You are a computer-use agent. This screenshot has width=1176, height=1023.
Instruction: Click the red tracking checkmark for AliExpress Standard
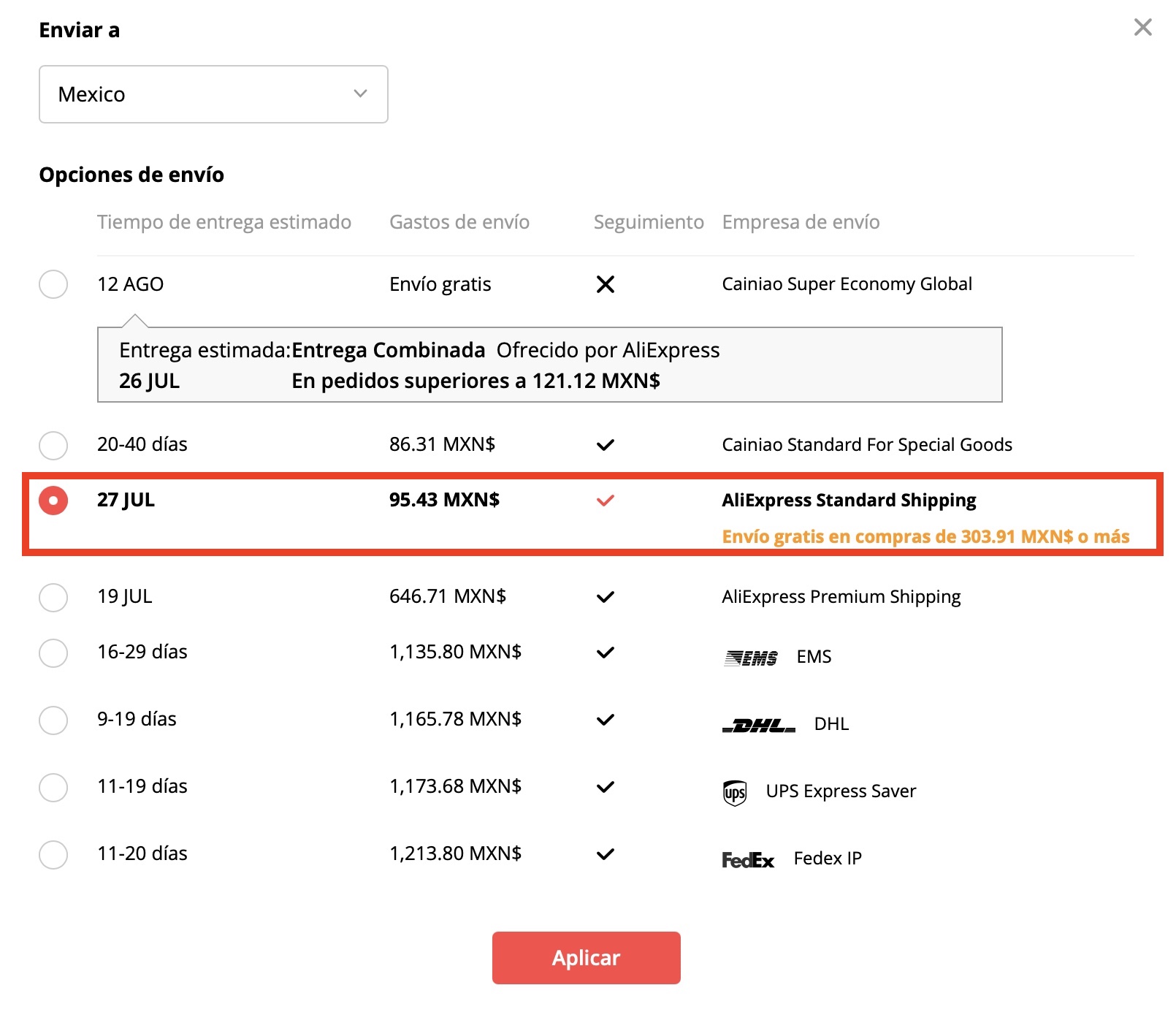pyautogui.click(x=606, y=501)
